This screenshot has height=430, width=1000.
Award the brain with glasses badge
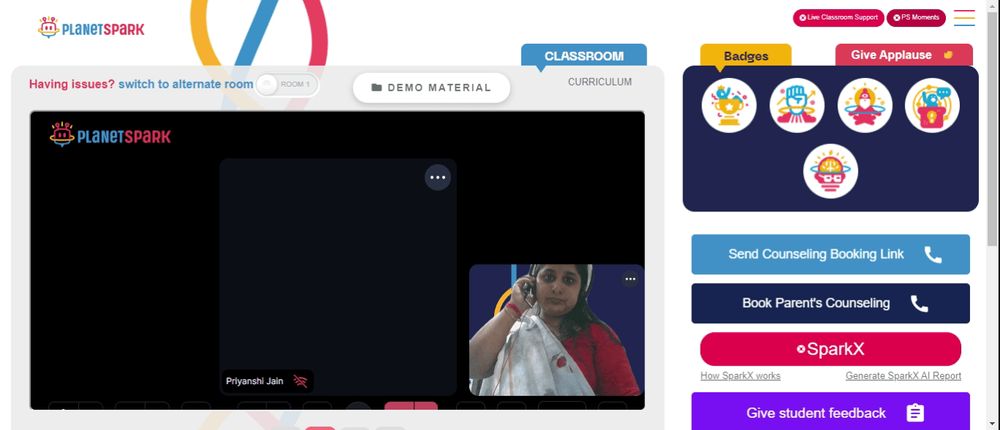[830, 171]
